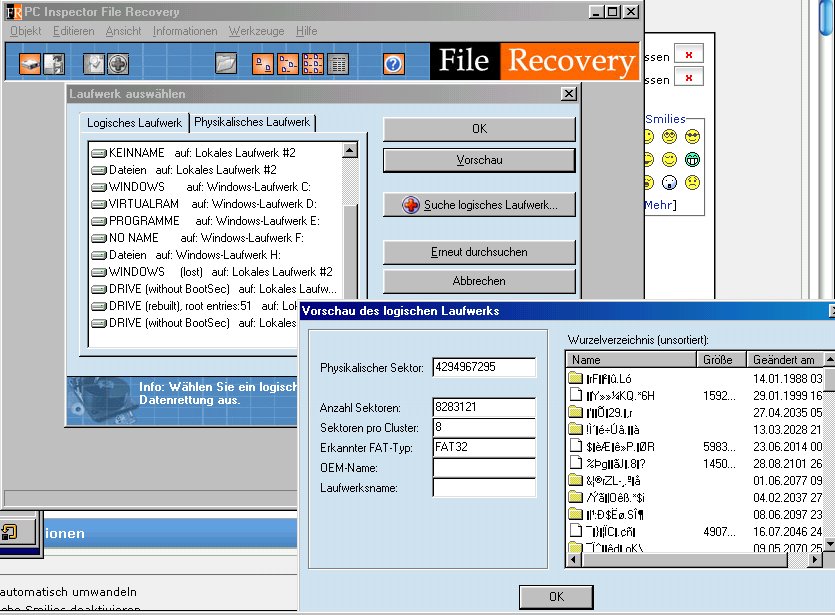Select KEINNAME on Lokales Laufwerk #2
The width and height of the screenshot is (835, 615).
coord(193,153)
